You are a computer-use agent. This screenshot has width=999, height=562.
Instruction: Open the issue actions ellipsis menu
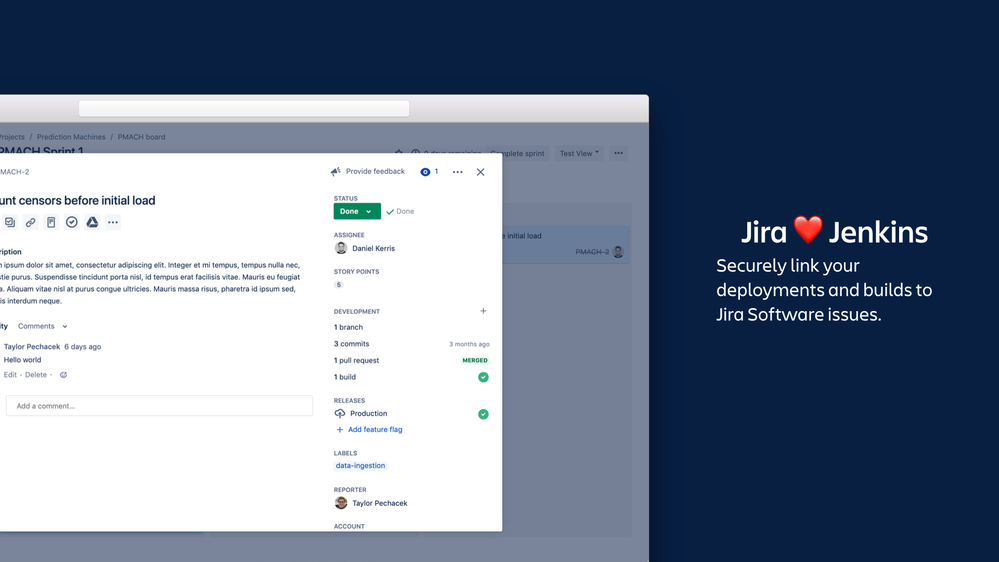click(457, 172)
